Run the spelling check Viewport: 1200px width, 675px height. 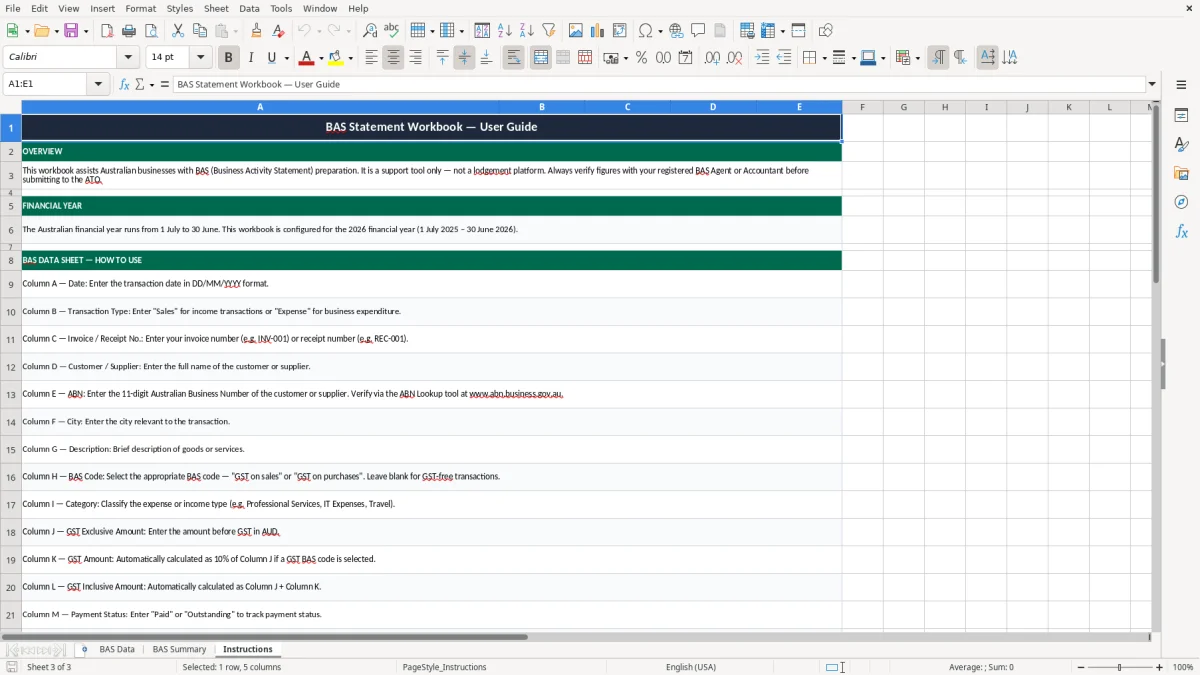[392, 31]
